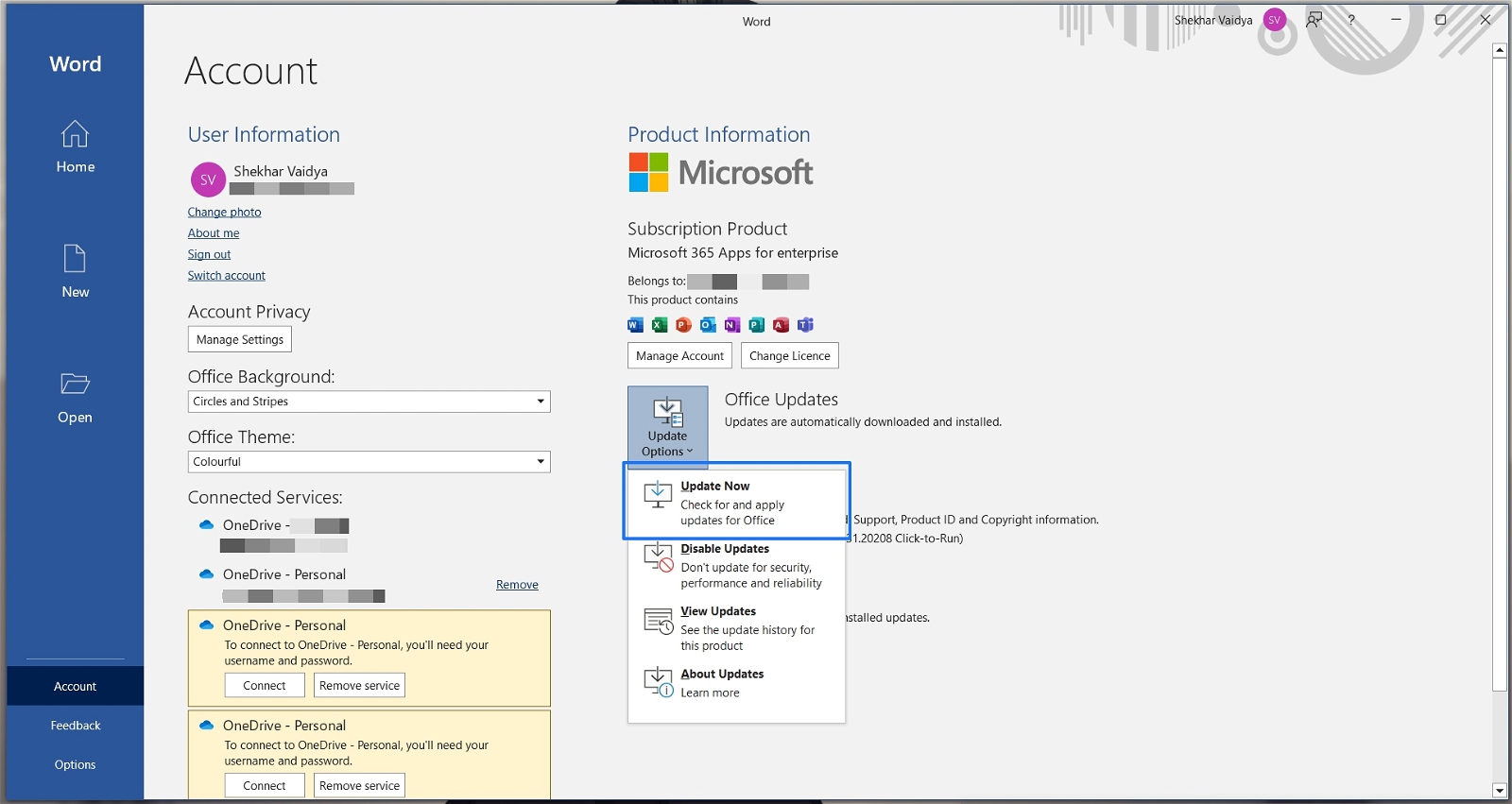The width and height of the screenshot is (1512, 804).
Task: Click the About Updates info icon
Action: [658, 682]
